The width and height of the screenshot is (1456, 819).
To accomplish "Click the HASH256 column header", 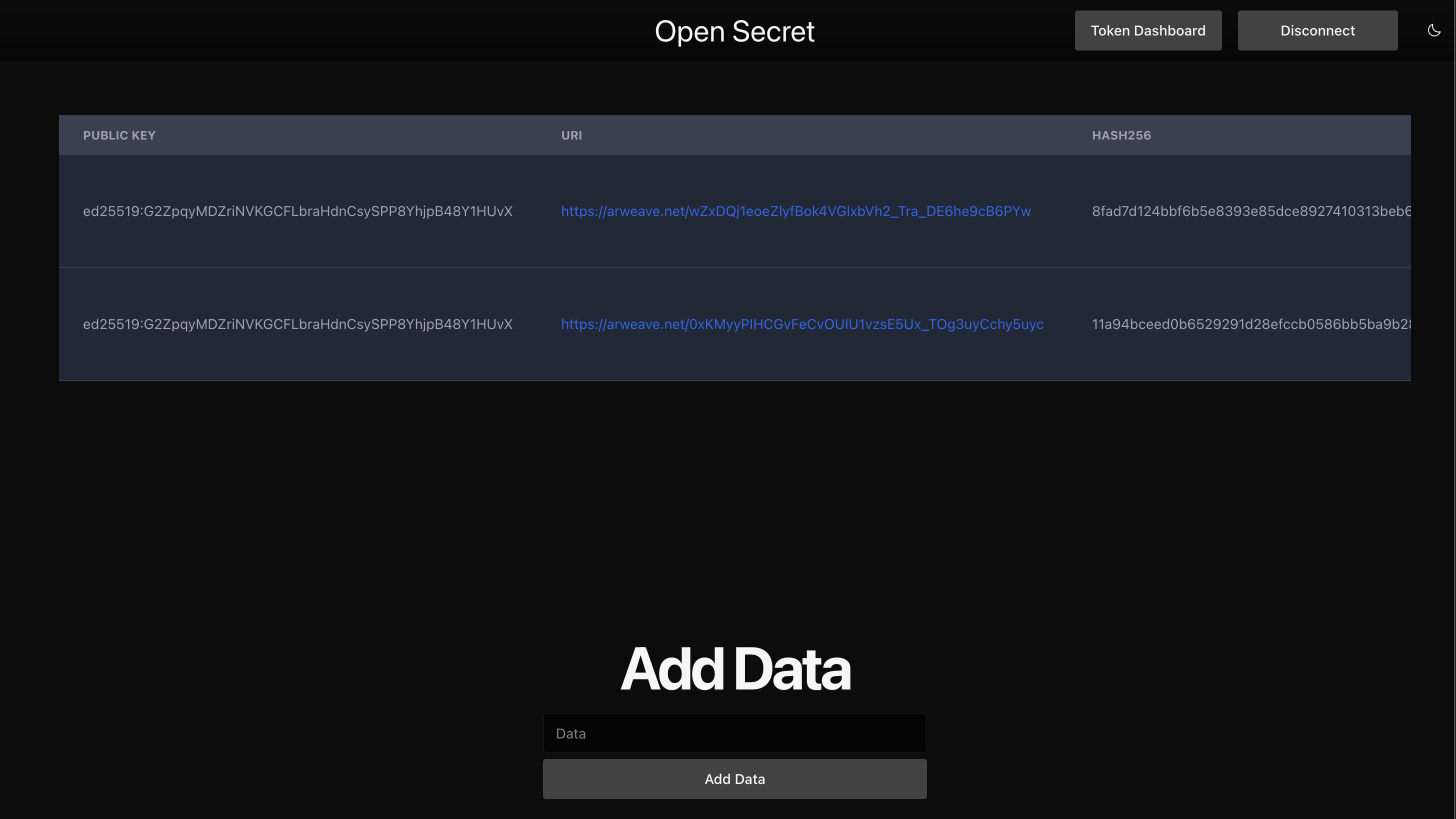I will [1121, 135].
